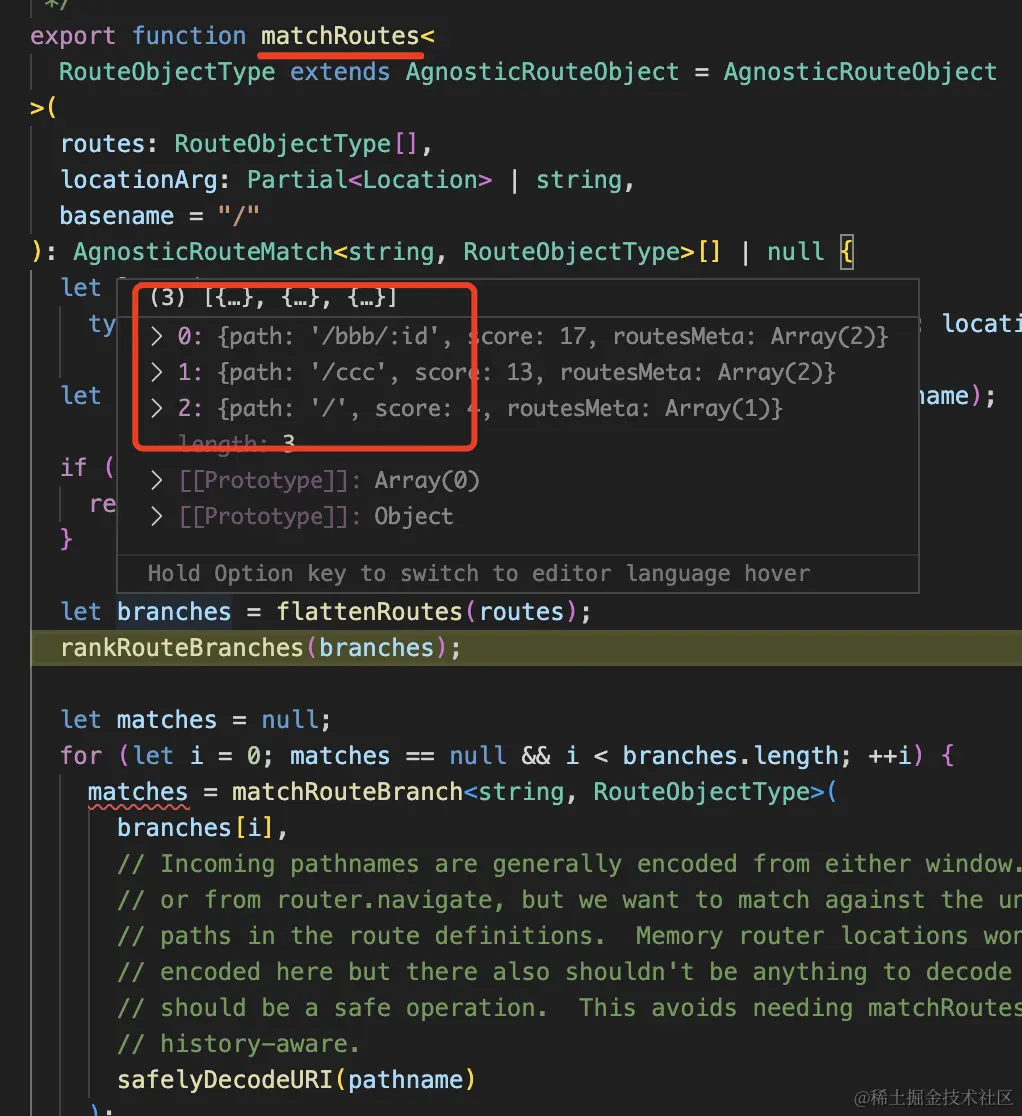Viewport: 1022px width, 1116px height.
Task: Click the matchRoutes function name
Action: (x=339, y=36)
